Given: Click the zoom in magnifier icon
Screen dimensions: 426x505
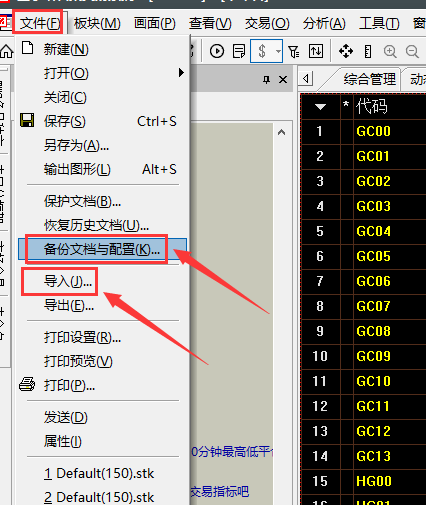Looking at the screenshot, I should click(390, 51).
